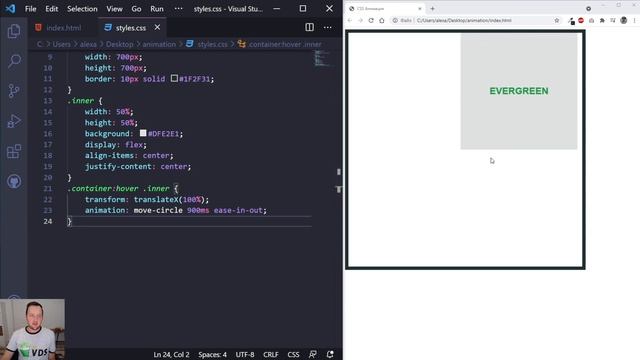This screenshot has height=360, width=640.
Task: Go forward in the browser window
Action: pyautogui.click(x=360, y=20)
